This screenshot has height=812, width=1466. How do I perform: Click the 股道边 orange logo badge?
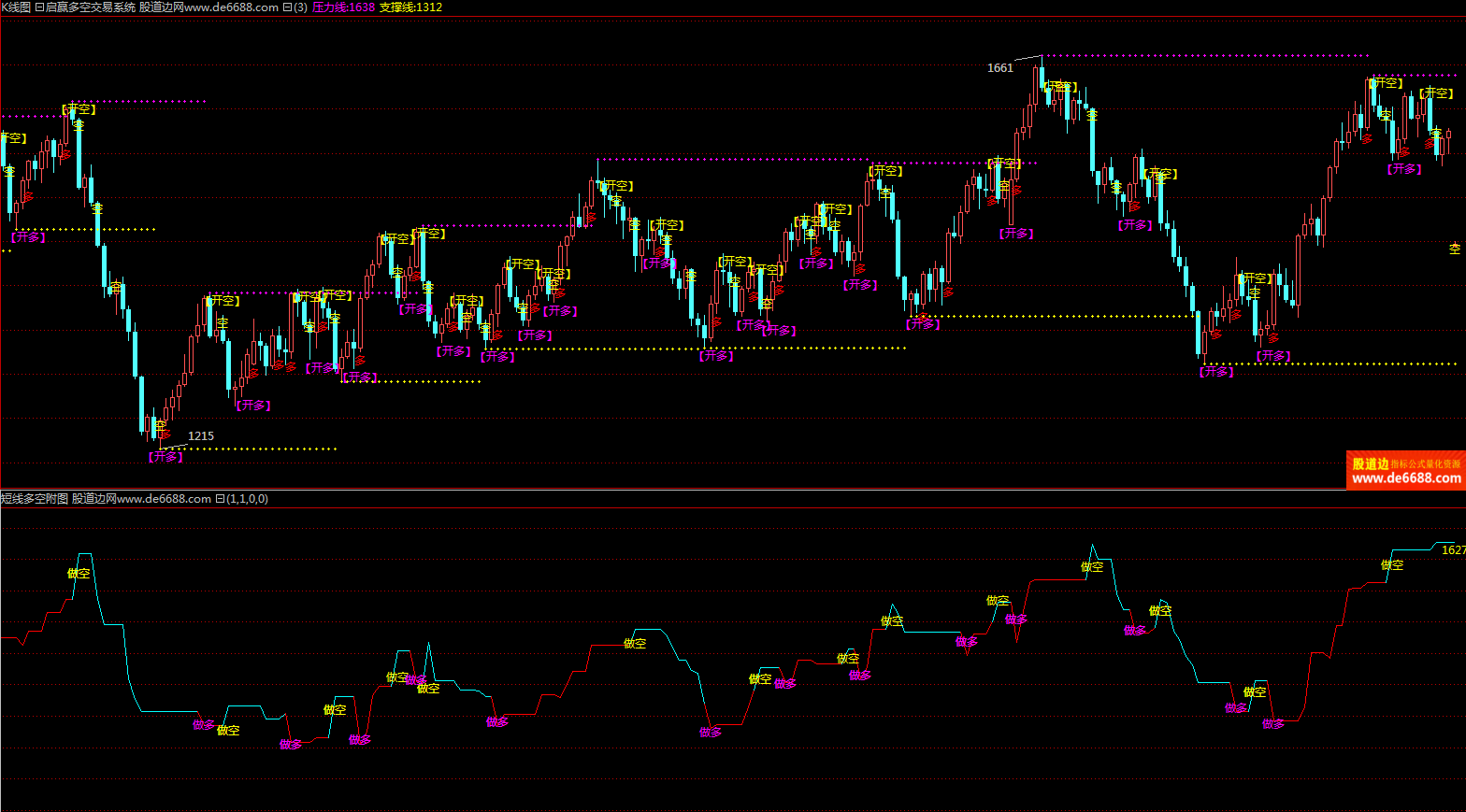1370,463
